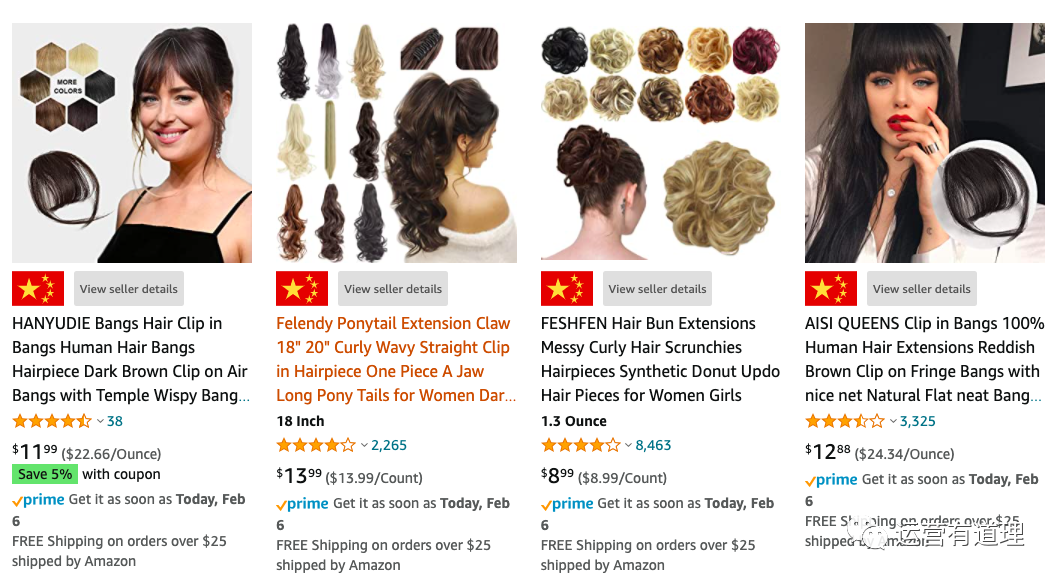Click the More Colors hexagon swatches

[x=67, y=86]
